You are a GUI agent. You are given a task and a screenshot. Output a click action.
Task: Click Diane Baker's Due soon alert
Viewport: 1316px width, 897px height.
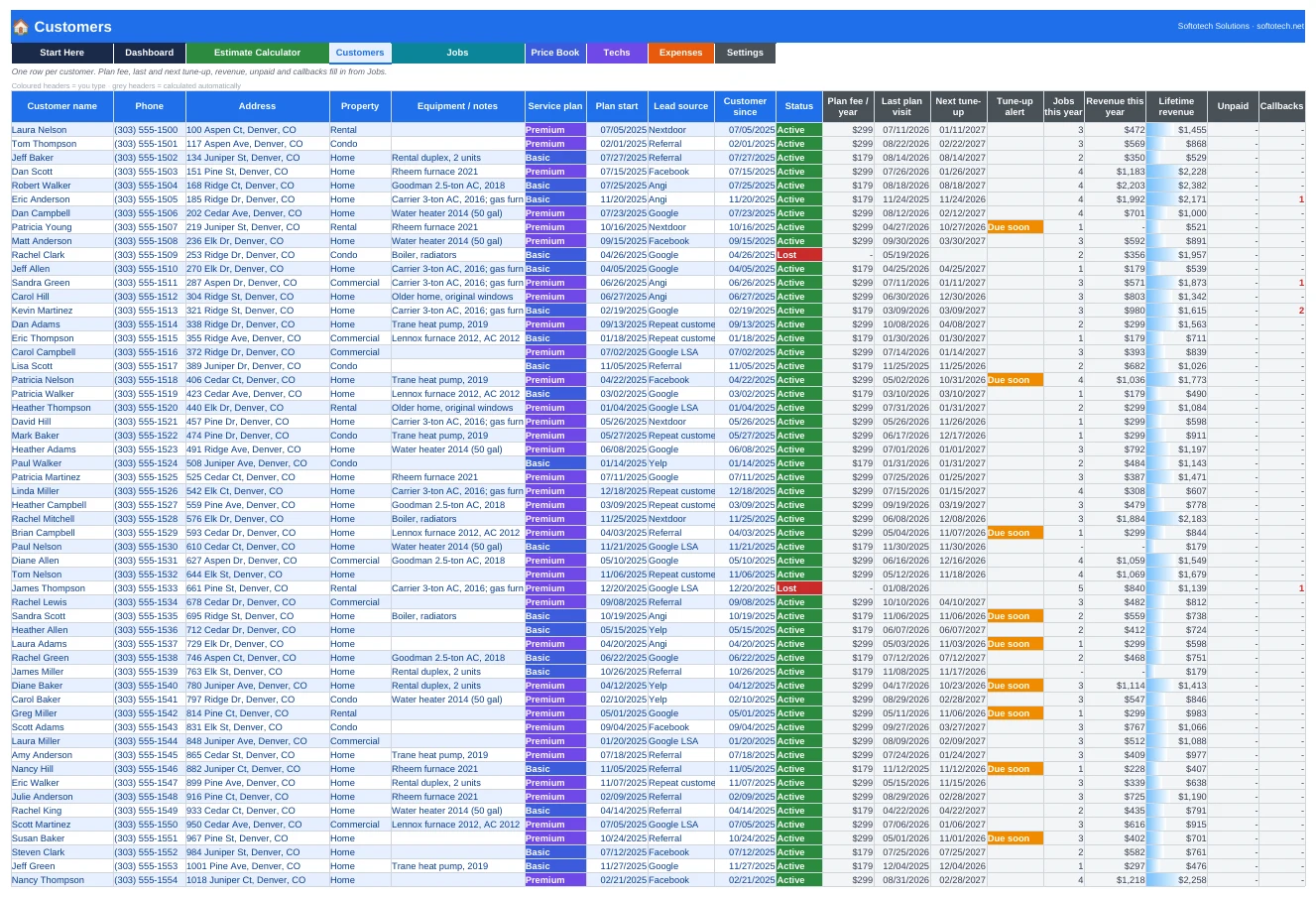(x=1015, y=686)
